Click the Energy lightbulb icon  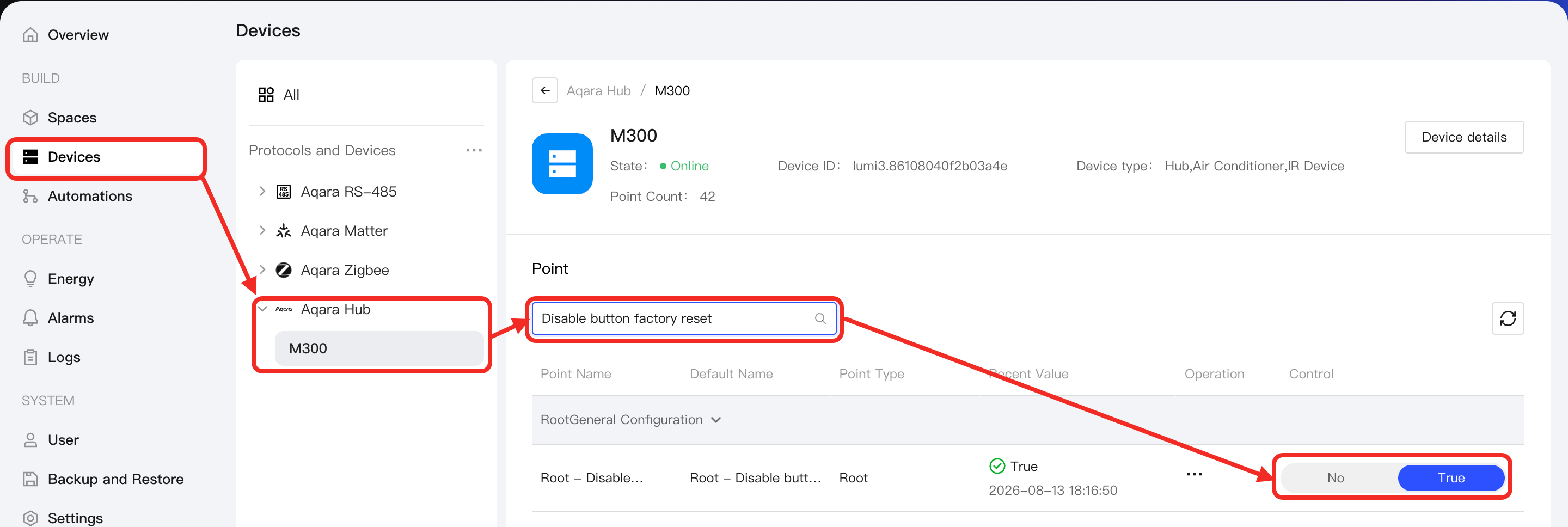pos(30,279)
